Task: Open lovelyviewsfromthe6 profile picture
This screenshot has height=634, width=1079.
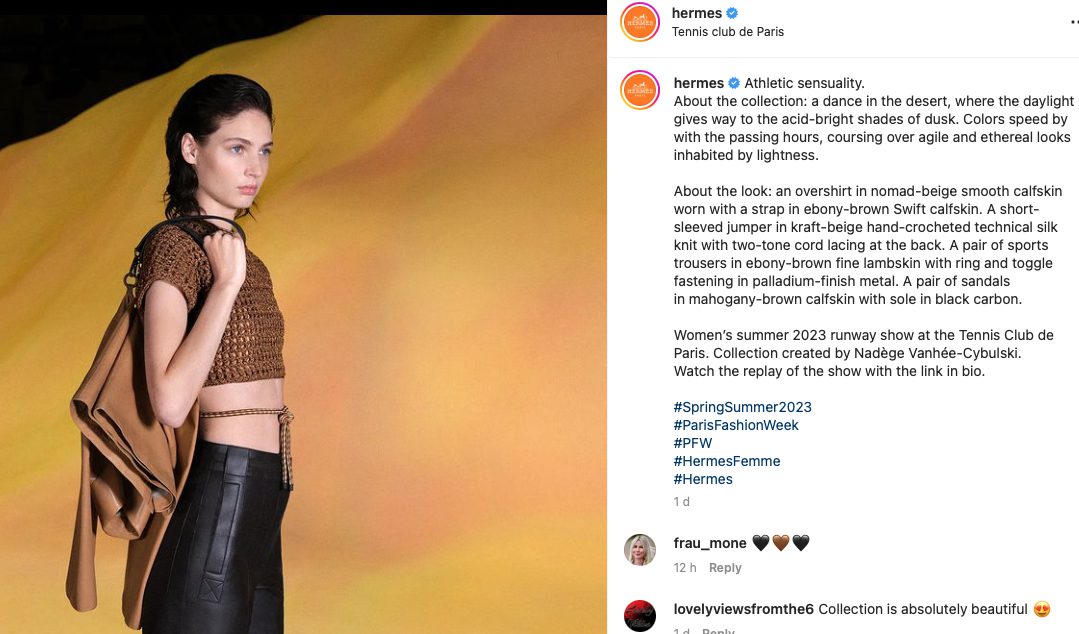Action: coord(639,615)
